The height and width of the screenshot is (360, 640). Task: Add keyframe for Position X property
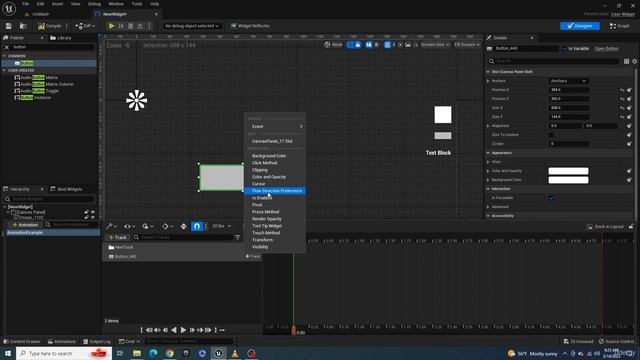pyautogui.click(x=629, y=90)
